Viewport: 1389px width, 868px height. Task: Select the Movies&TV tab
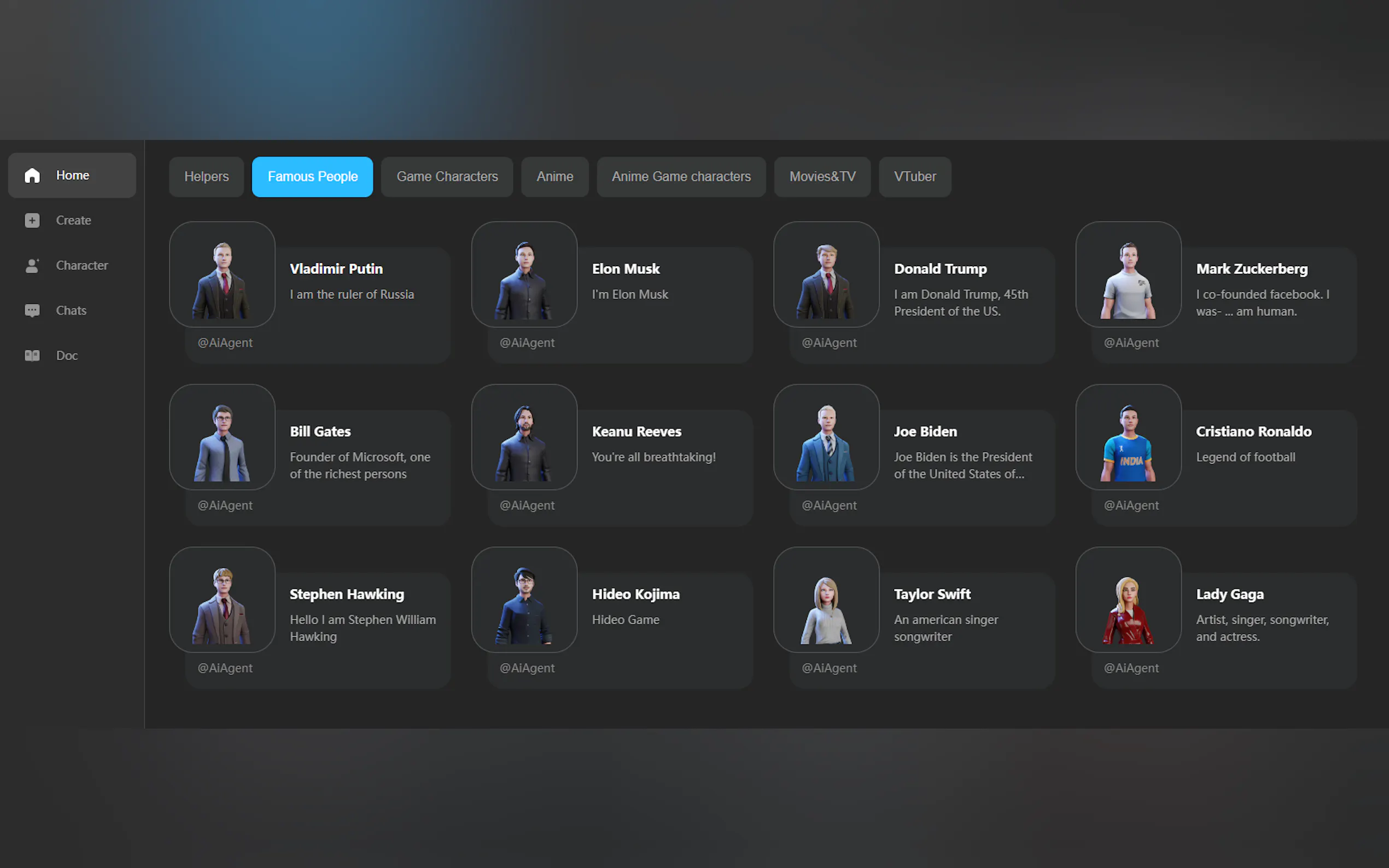click(822, 177)
